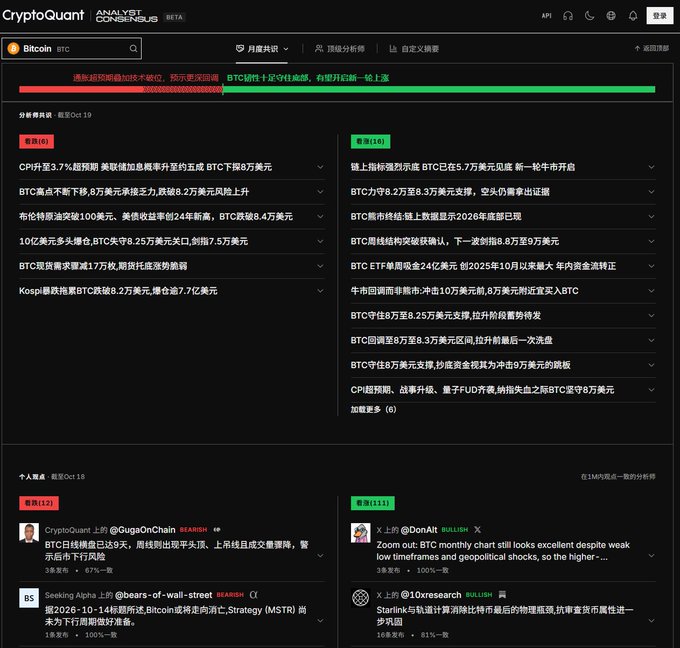Open the BS avatar of bears-of-wall-street

click(29, 598)
